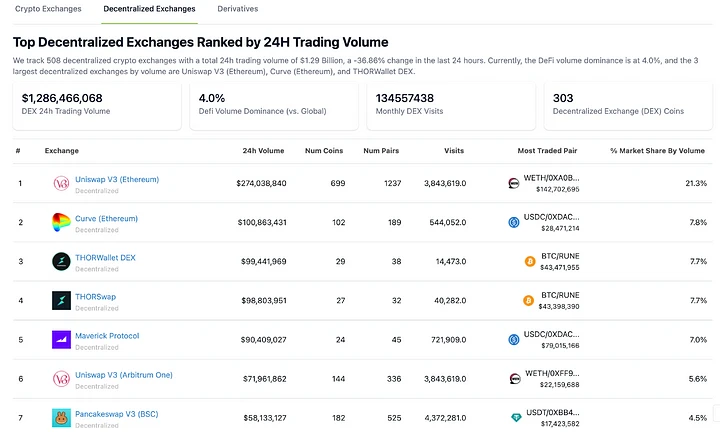This screenshot has width=720, height=432.
Task: Open the Curve (Ethereum) exchange link
Action: click(x=107, y=219)
